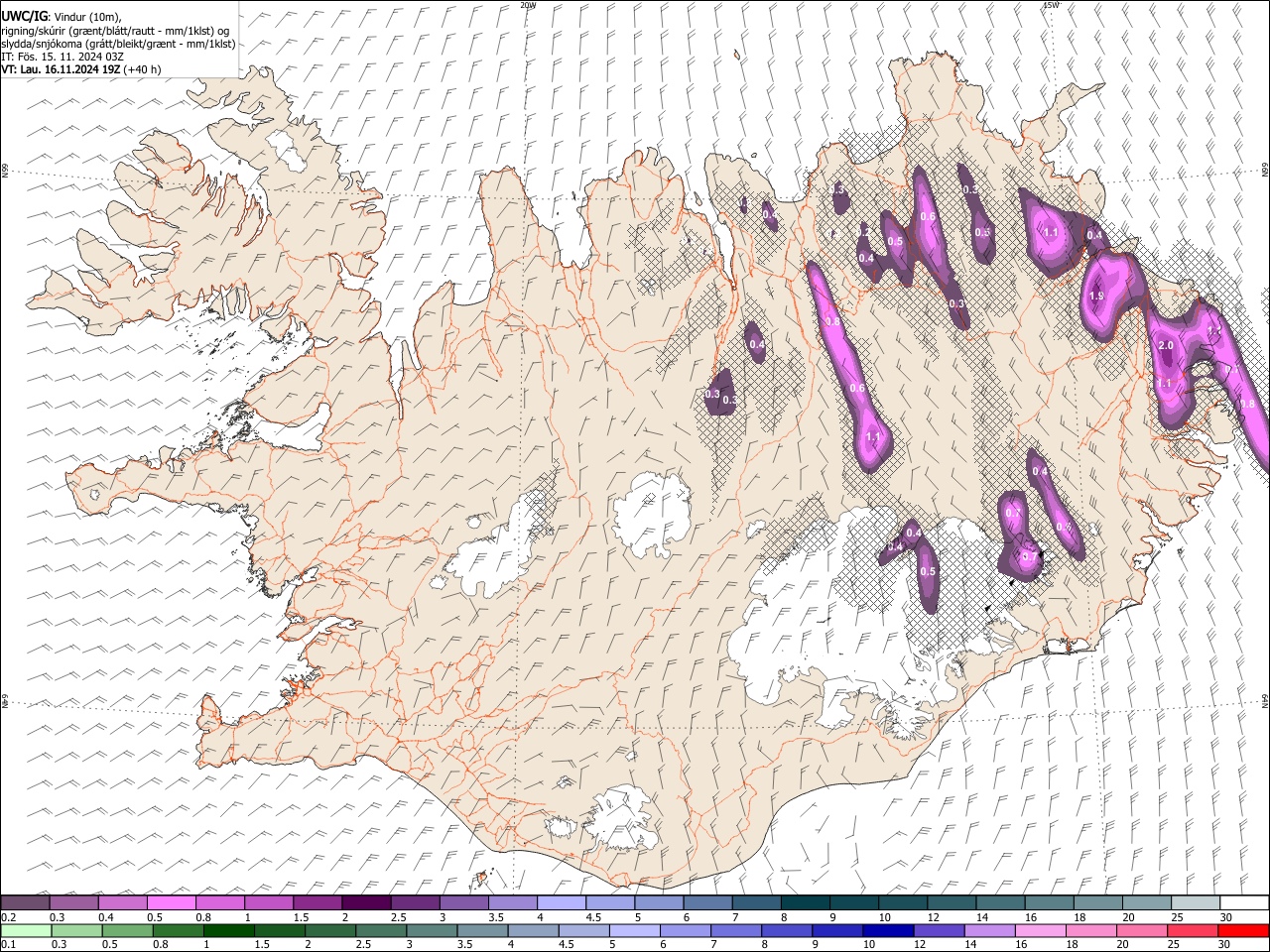1270x952 pixels.
Task: Click the init time 'IT: Fös. 15. 11. 2024 03Z'
Action: (x=62, y=57)
